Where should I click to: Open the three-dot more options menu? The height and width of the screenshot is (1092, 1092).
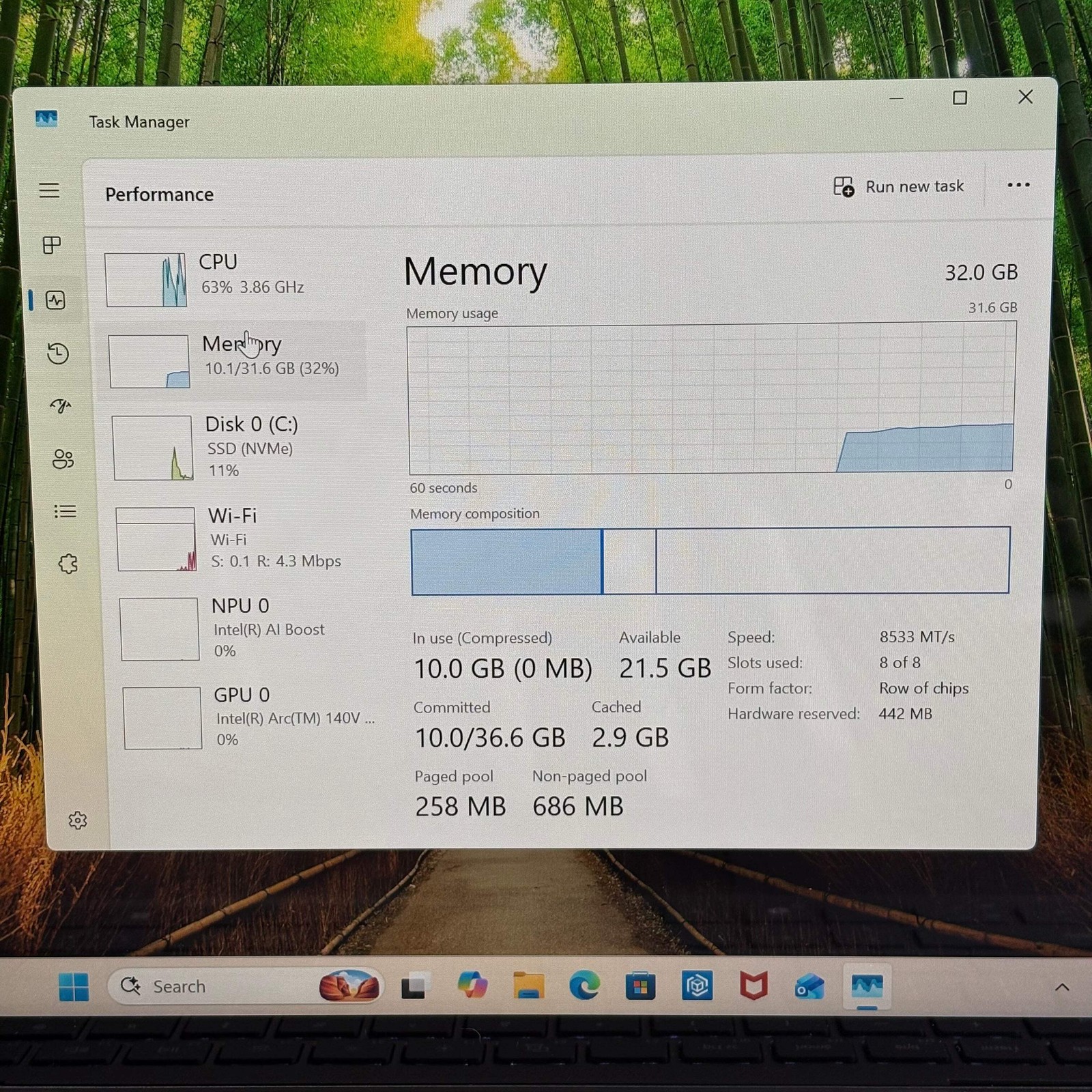[x=1018, y=185]
